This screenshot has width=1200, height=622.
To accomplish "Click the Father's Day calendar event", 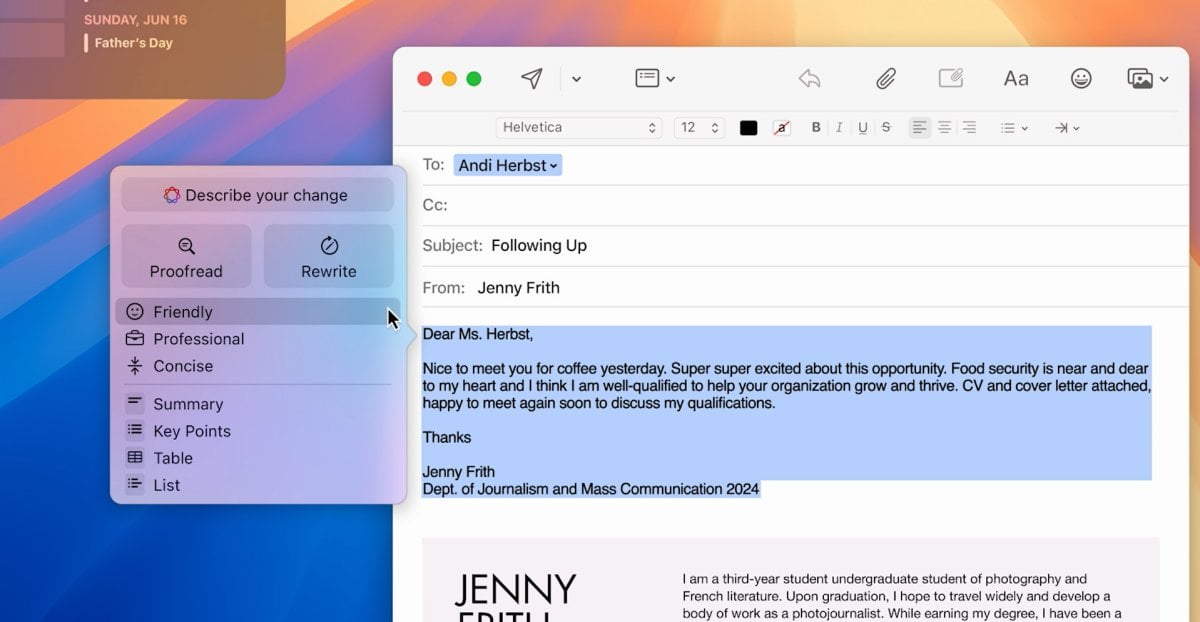I will (133, 43).
